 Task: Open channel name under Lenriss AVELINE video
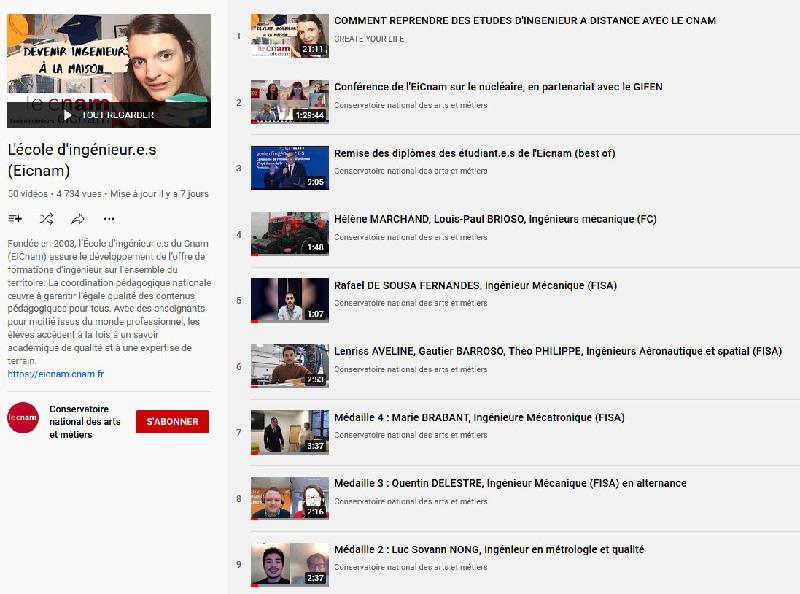click(x=411, y=369)
